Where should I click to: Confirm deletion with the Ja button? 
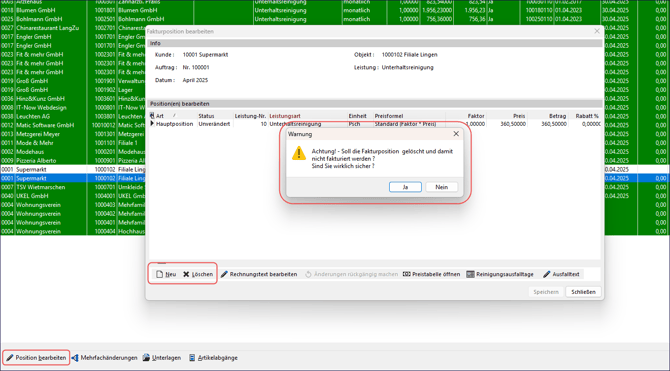pos(405,187)
